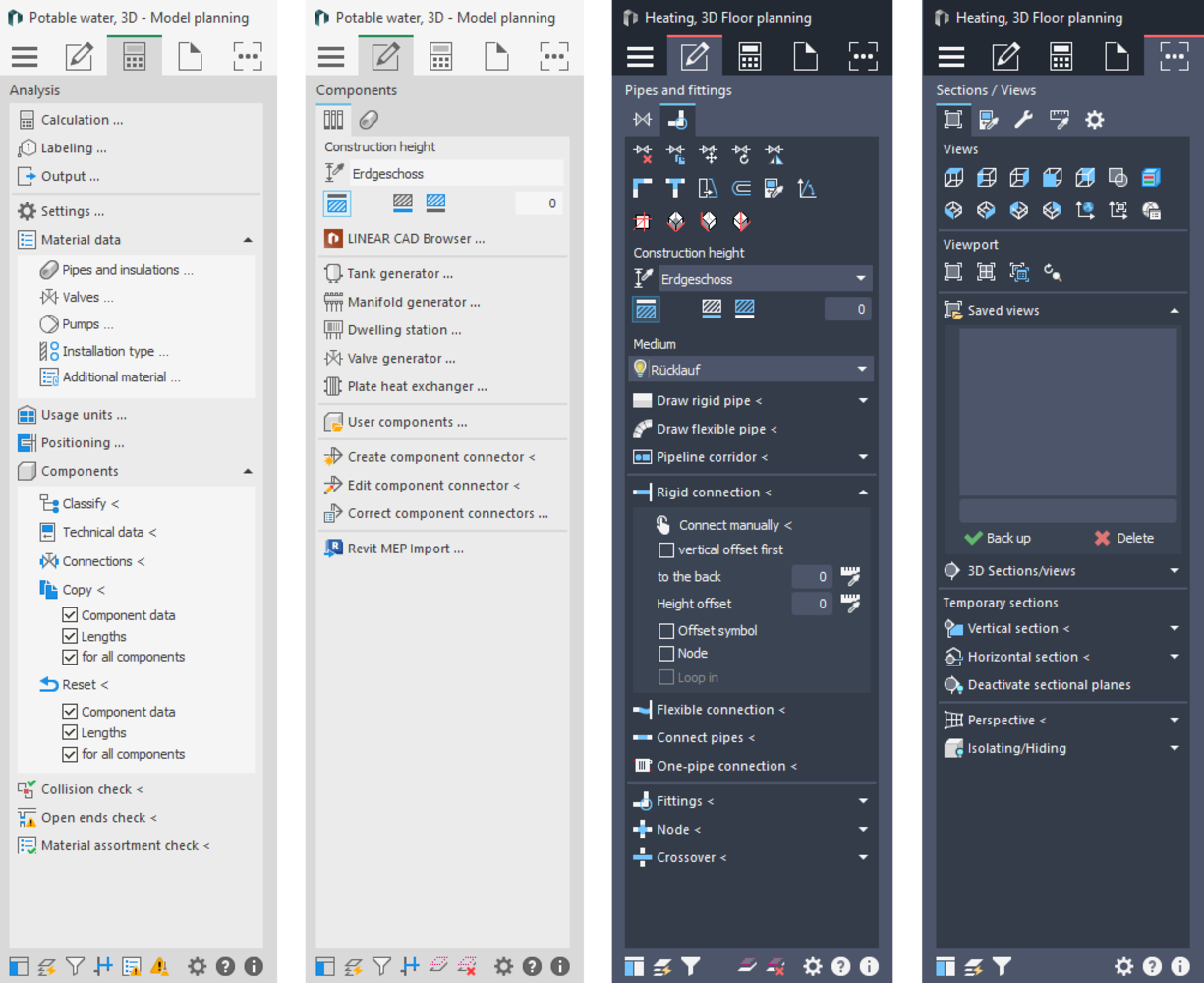Run Collision check
The height and width of the screenshot is (983, 1204).
(x=81, y=789)
